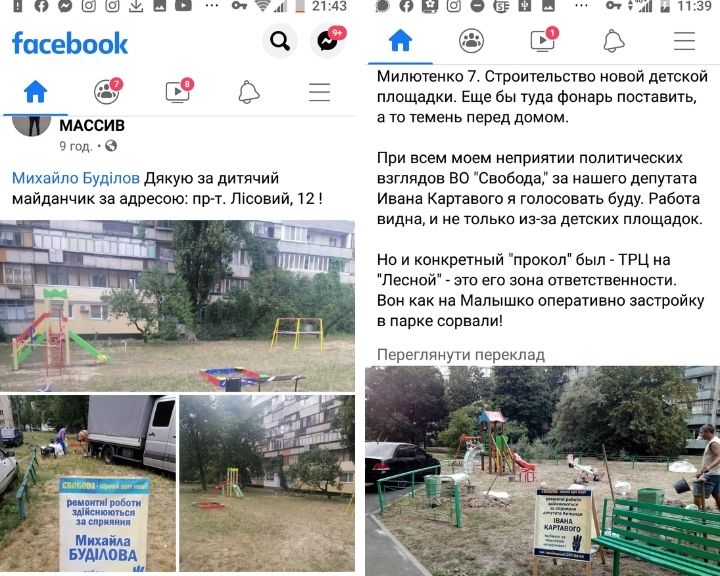Open the large playground photo with slide
The height and width of the screenshot is (576, 720).
177,306
